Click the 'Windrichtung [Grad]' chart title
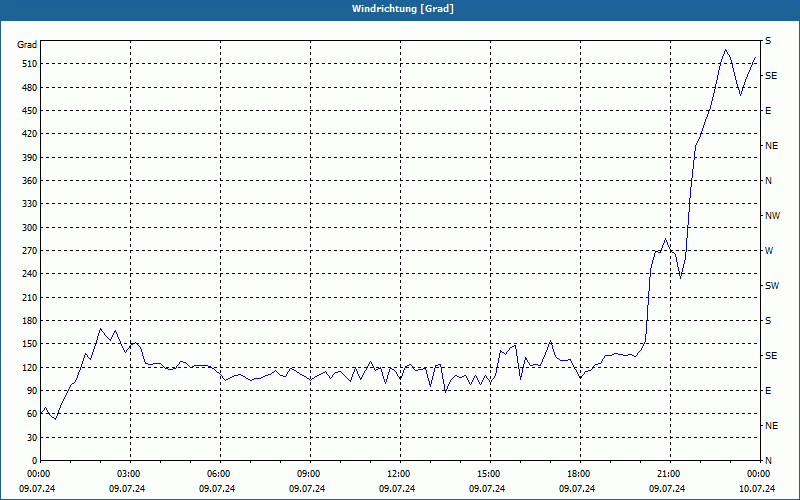 (x=403, y=9)
